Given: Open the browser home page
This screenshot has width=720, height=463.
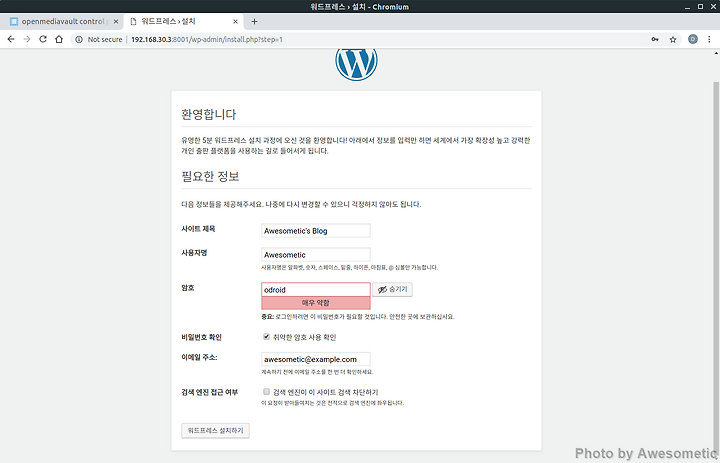Looking at the screenshot, I should coord(59,40).
